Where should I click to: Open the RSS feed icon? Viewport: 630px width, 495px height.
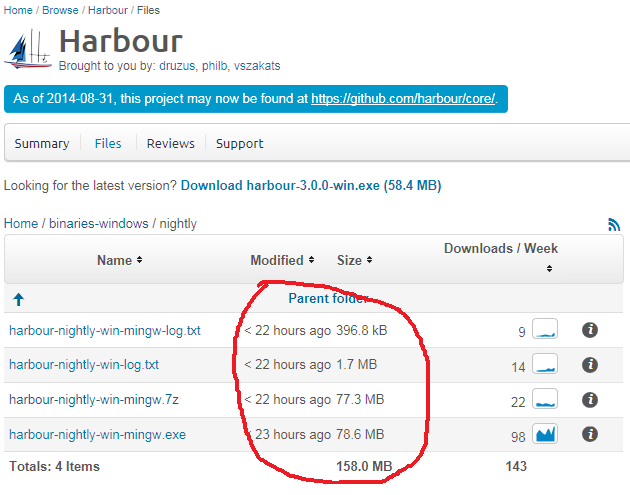click(x=614, y=225)
